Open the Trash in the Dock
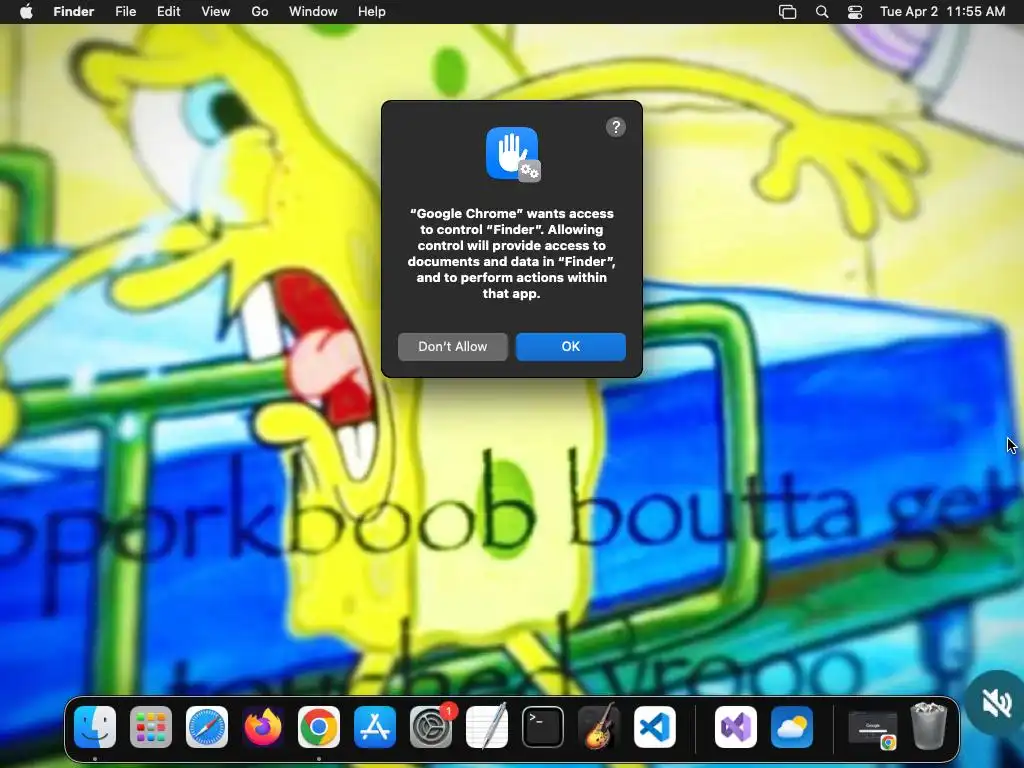The height and width of the screenshot is (768, 1024). [x=929, y=726]
